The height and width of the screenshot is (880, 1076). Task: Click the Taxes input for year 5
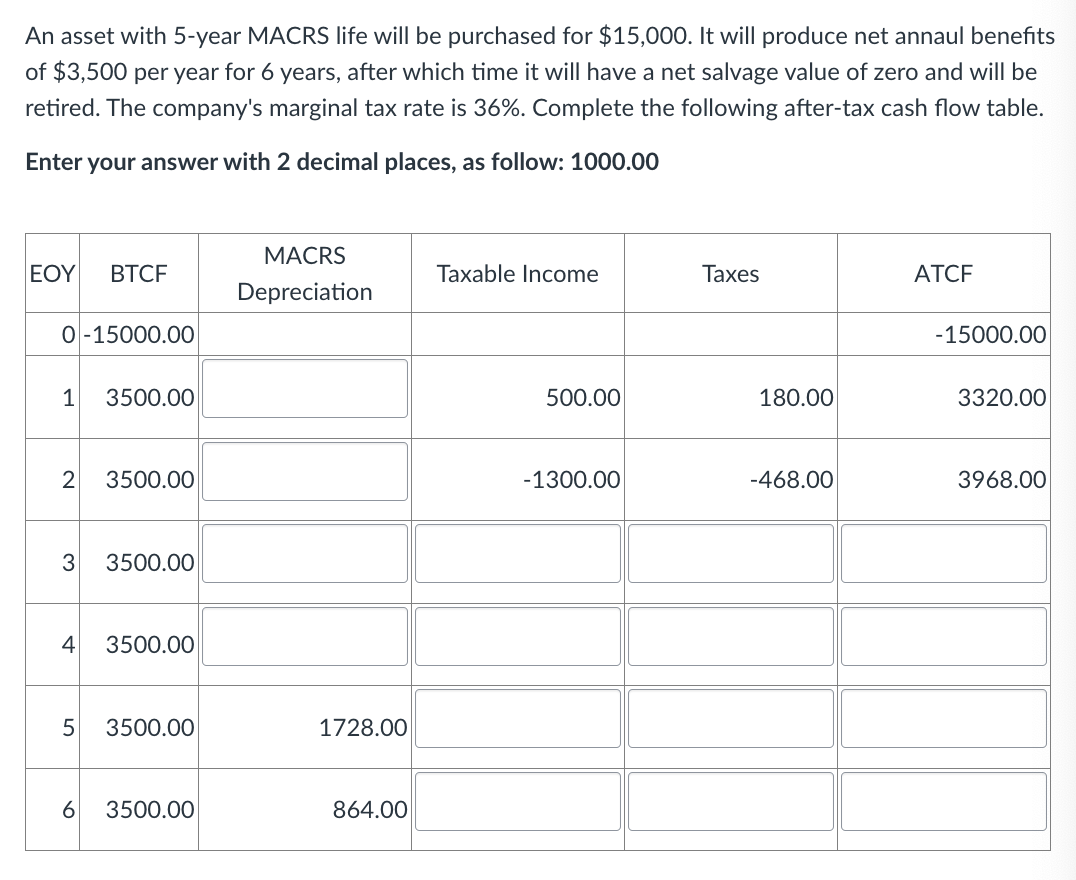731,719
